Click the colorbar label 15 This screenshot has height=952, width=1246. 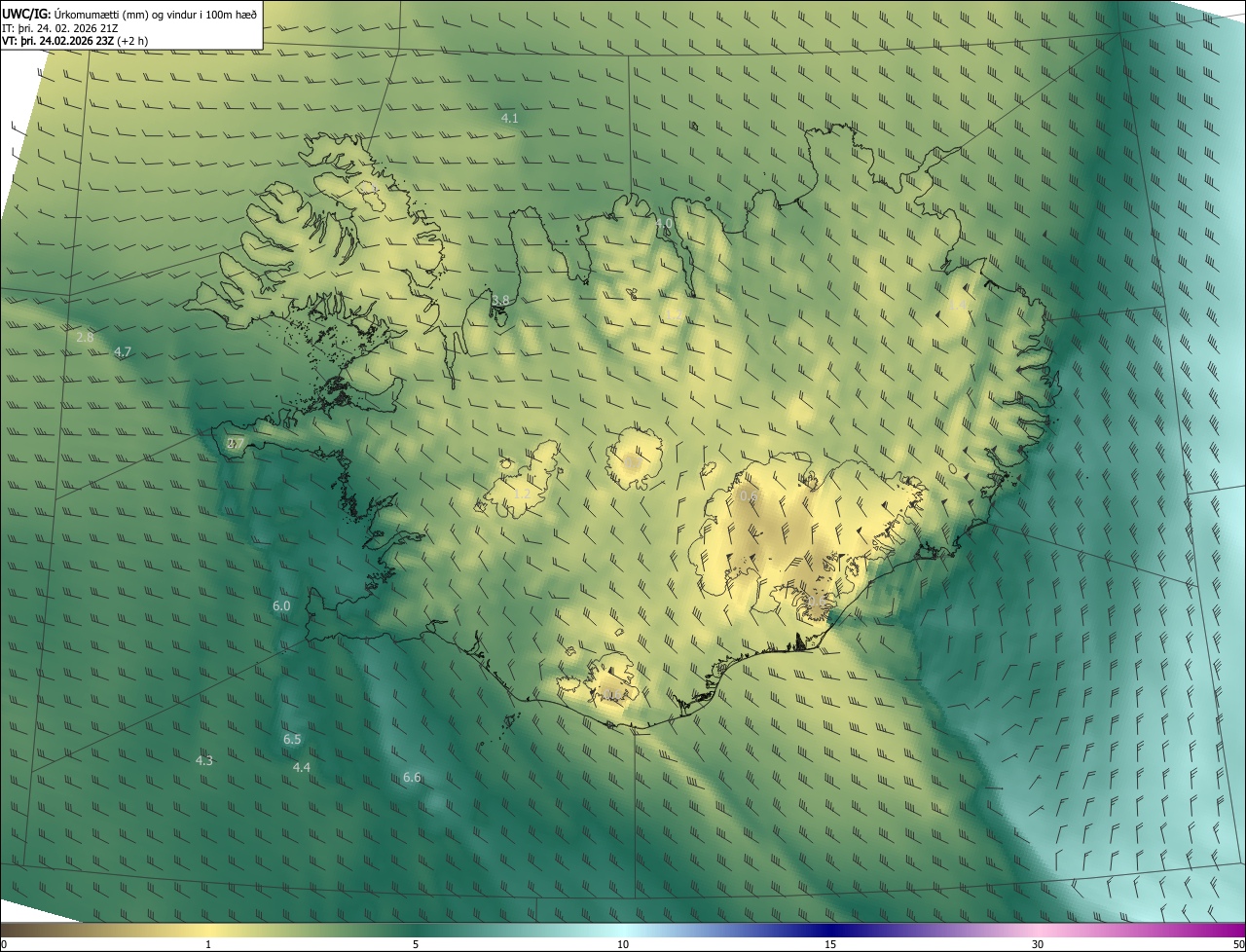pyautogui.click(x=830, y=944)
